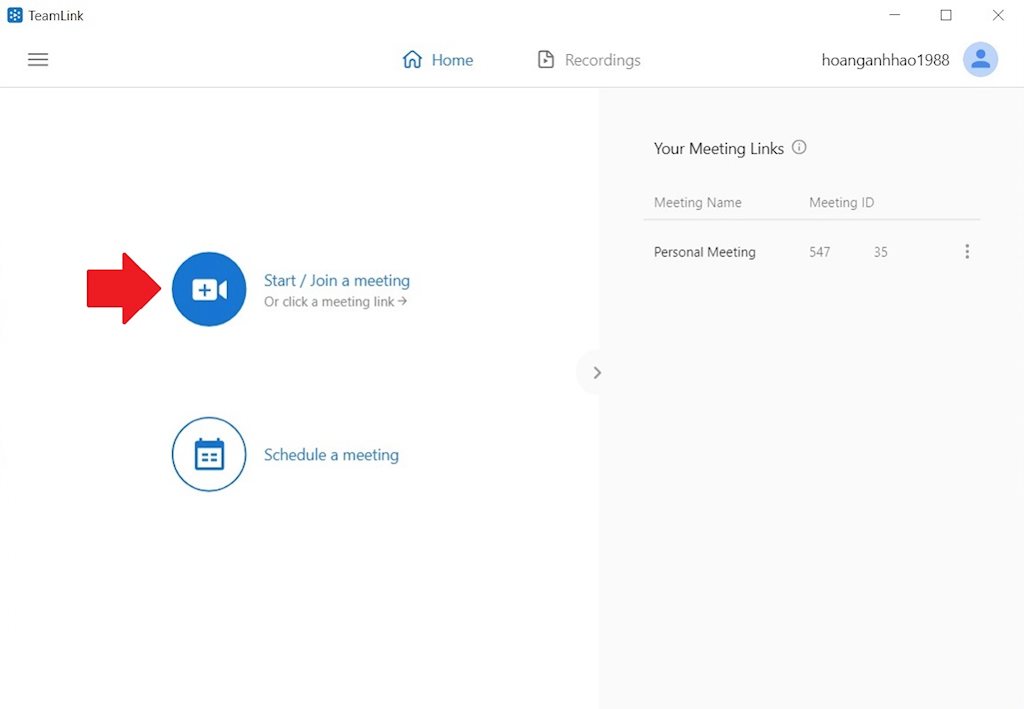
Task: Switch to the Recordings tab
Action: [589, 60]
